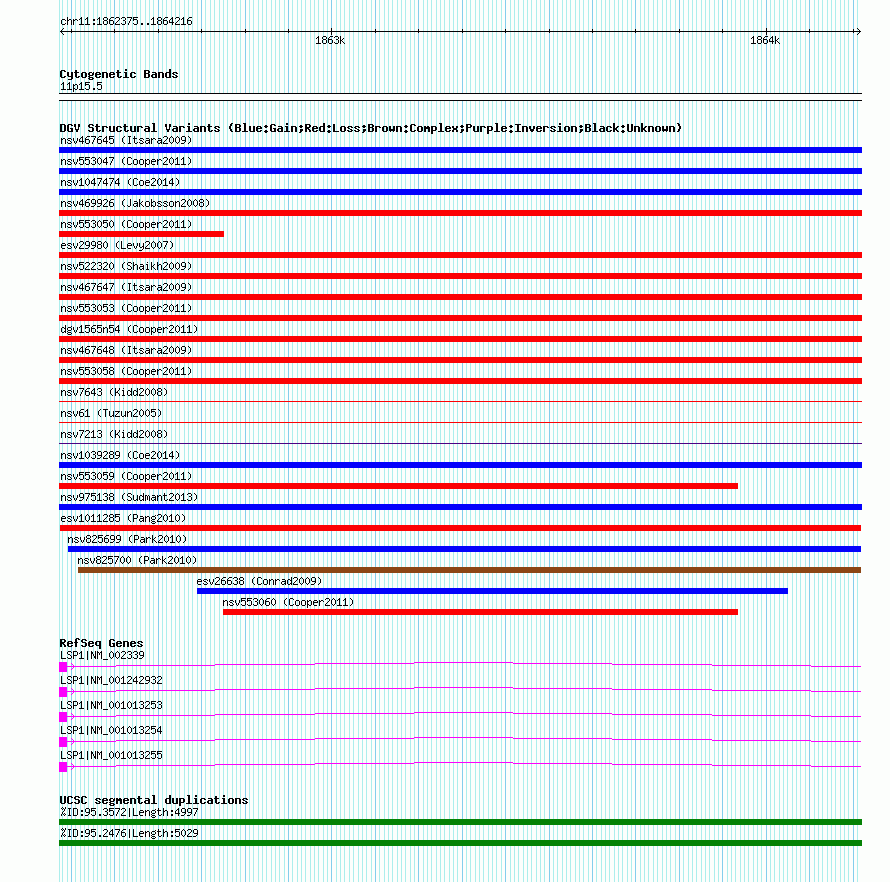Click the nsv522320 (Shaikh2009) label

(126, 266)
